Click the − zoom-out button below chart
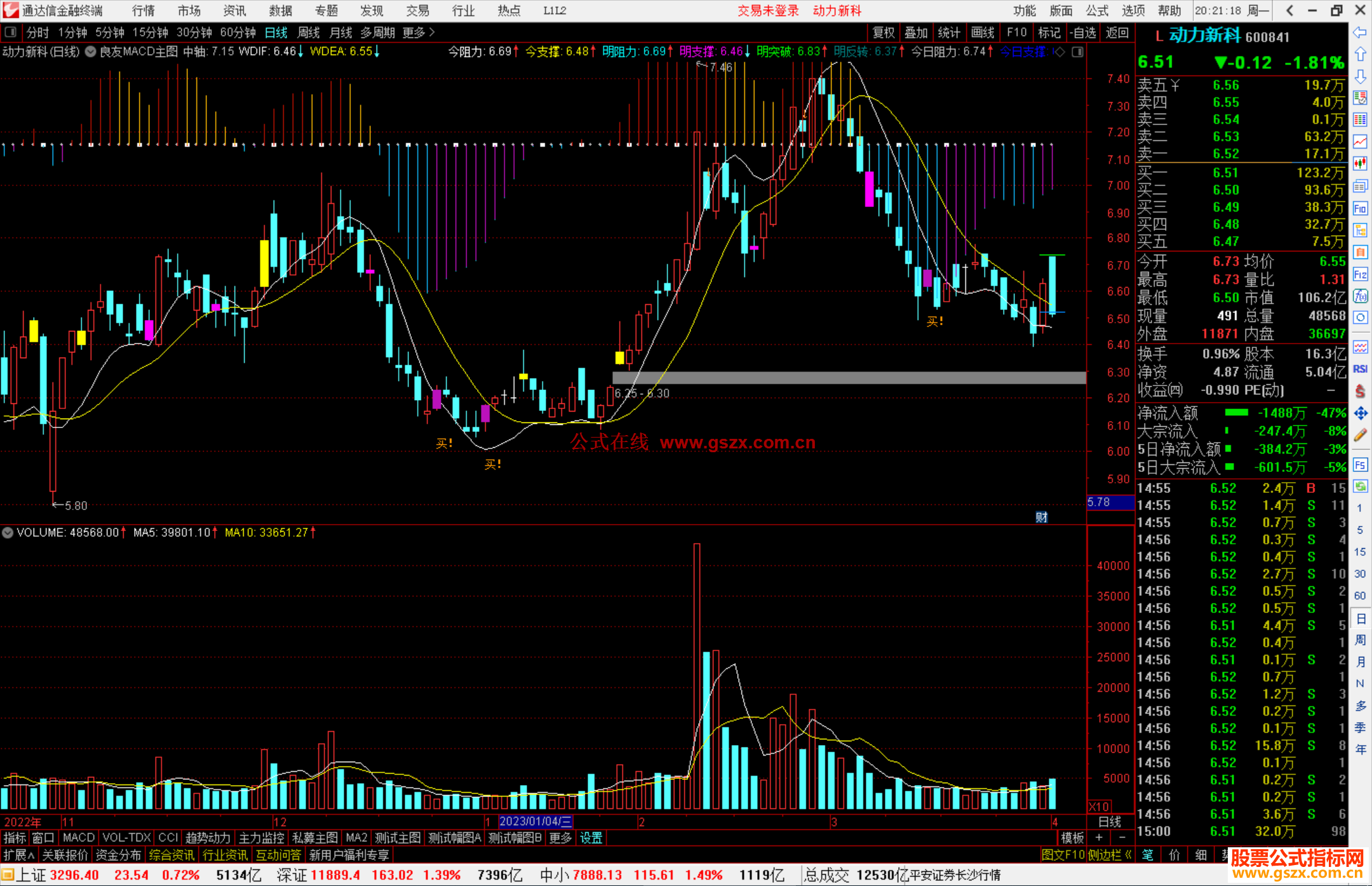The image size is (1372, 886). (1122, 838)
